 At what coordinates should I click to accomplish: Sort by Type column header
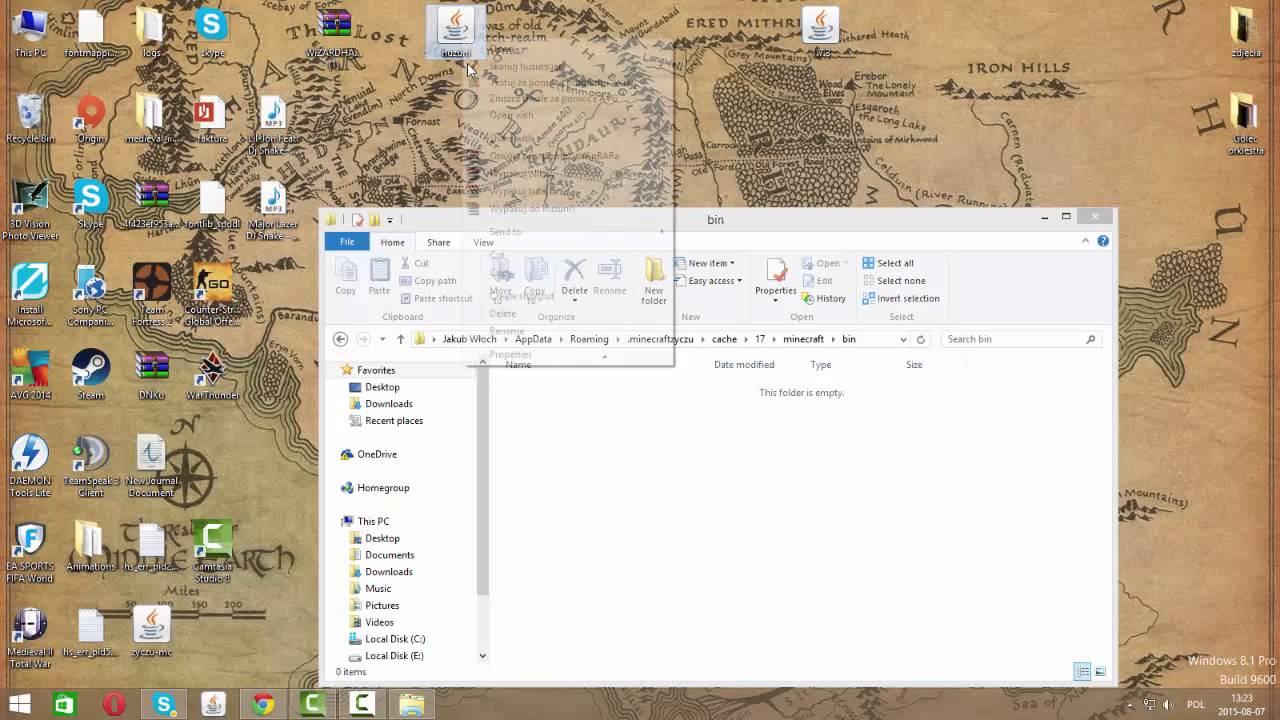click(821, 365)
